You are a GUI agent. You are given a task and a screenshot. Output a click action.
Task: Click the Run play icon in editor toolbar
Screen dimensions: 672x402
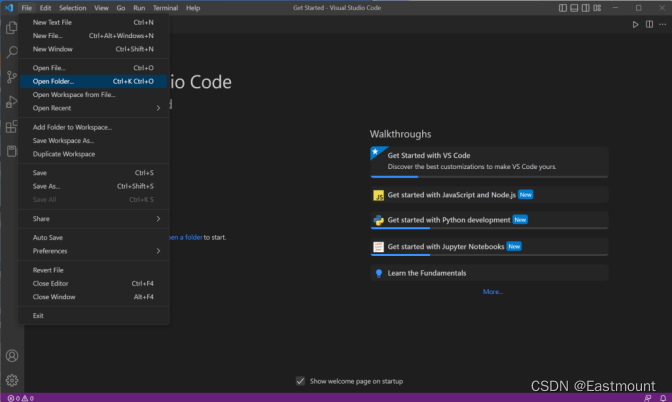pos(636,24)
